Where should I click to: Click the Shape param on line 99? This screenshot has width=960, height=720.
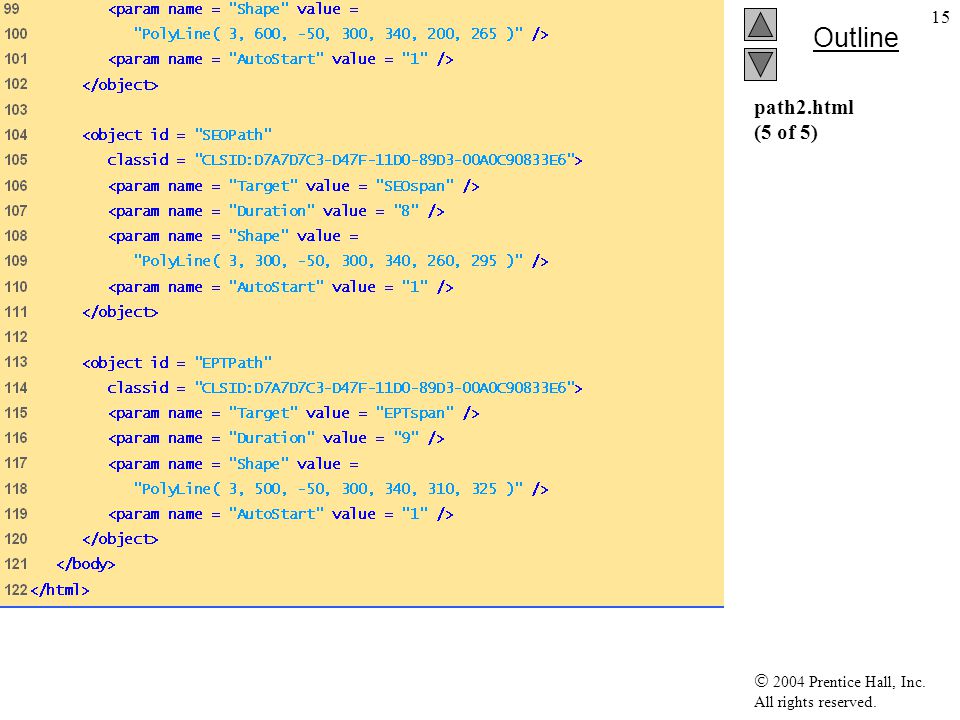(234, 9)
